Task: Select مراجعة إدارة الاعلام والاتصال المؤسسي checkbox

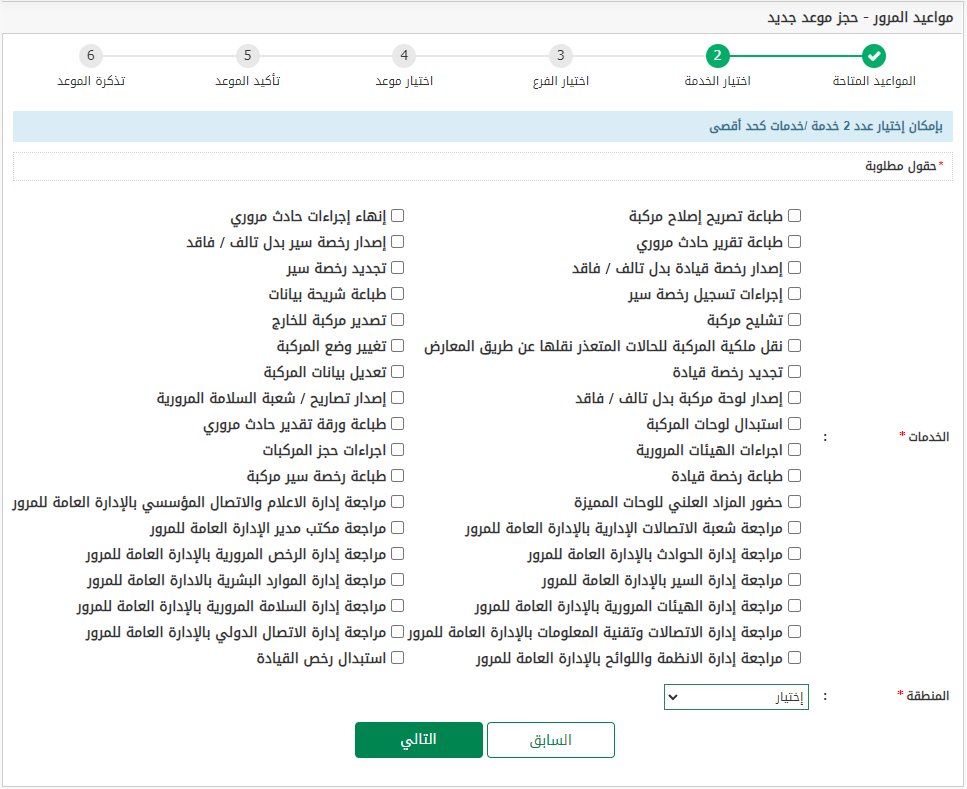Action: 398,502
